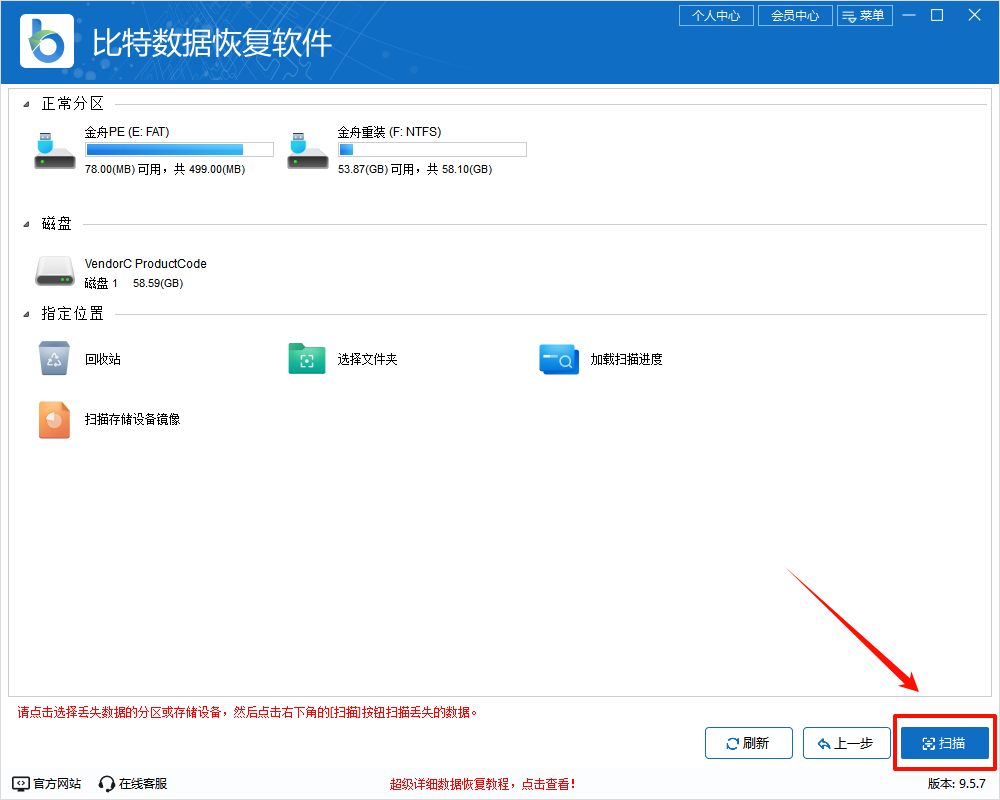This screenshot has width=1000, height=800.
Task: Go back using the 上一步 button
Action: 846,743
